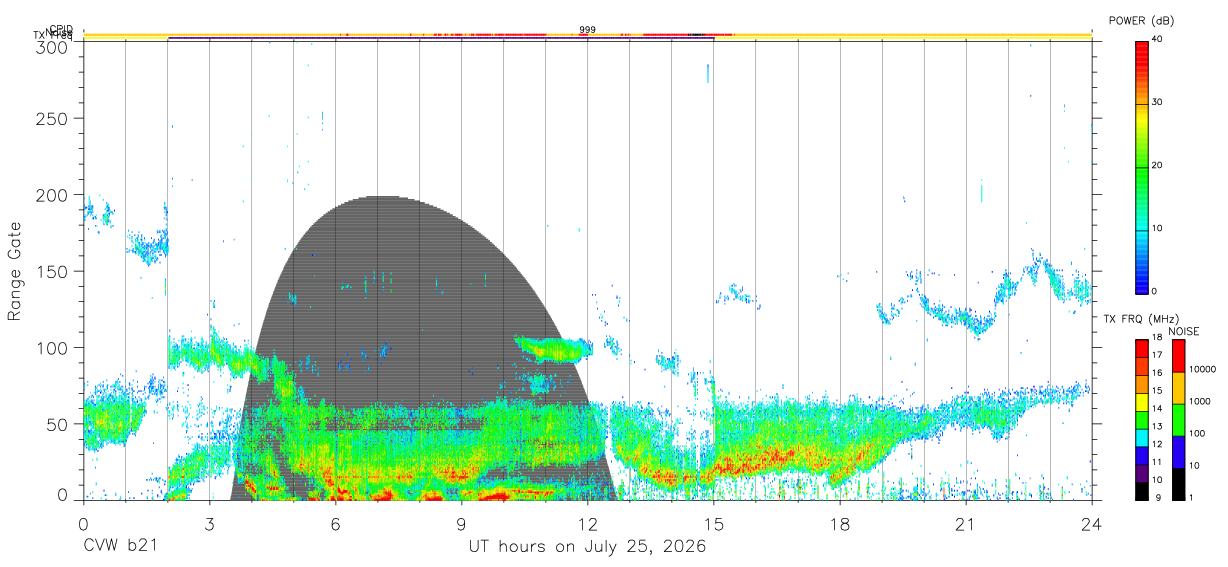Click the 24 tick on the UT hours axis

[1092, 524]
